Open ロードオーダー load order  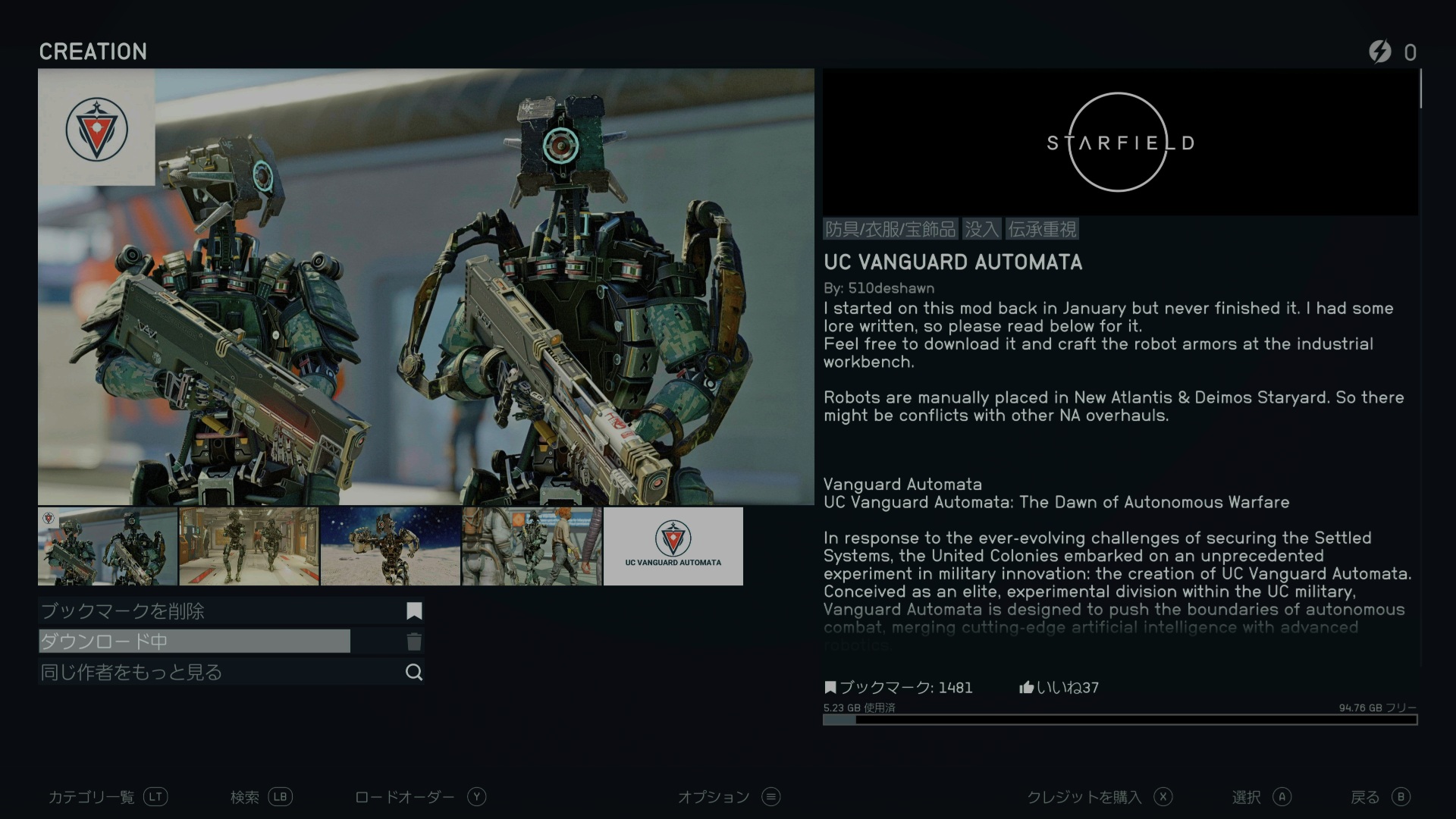405,797
